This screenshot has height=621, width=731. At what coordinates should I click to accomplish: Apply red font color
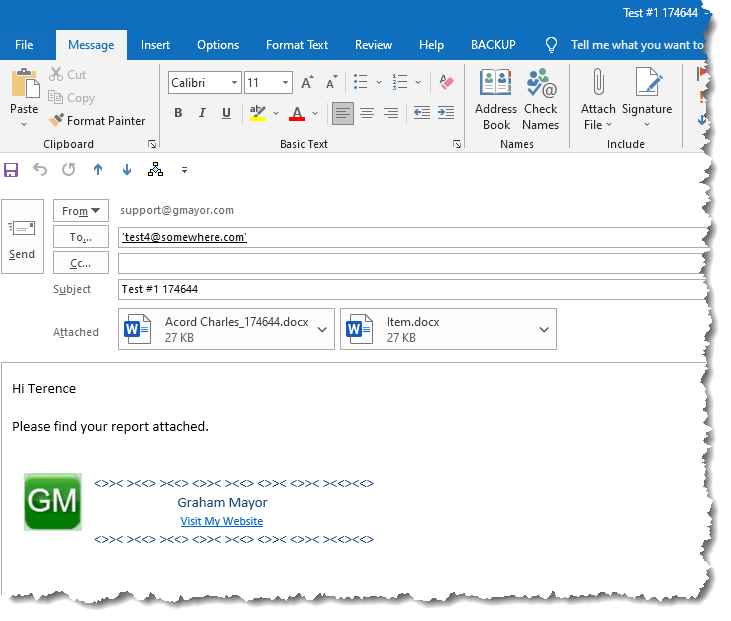pyautogui.click(x=297, y=113)
